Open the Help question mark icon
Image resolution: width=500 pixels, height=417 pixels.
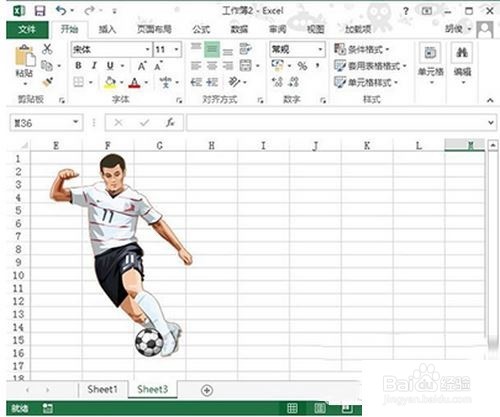point(406,11)
